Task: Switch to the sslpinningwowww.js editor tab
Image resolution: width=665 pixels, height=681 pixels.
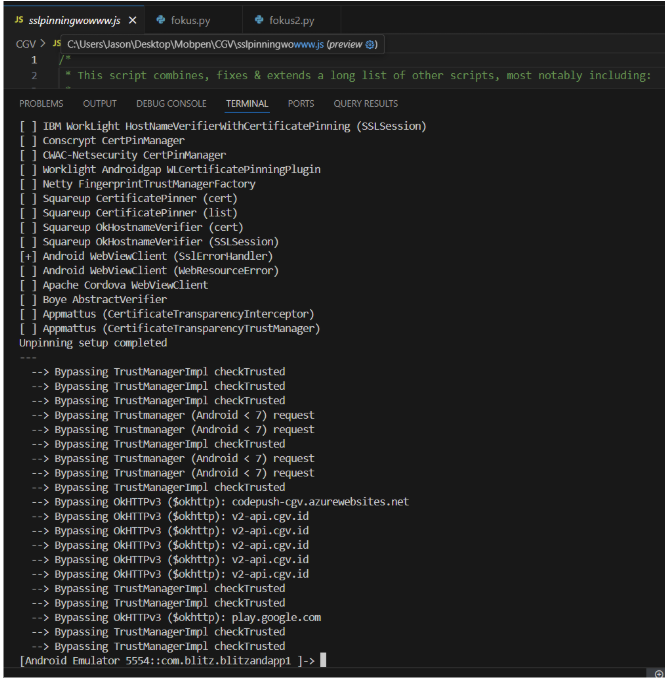Action: pos(74,20)
